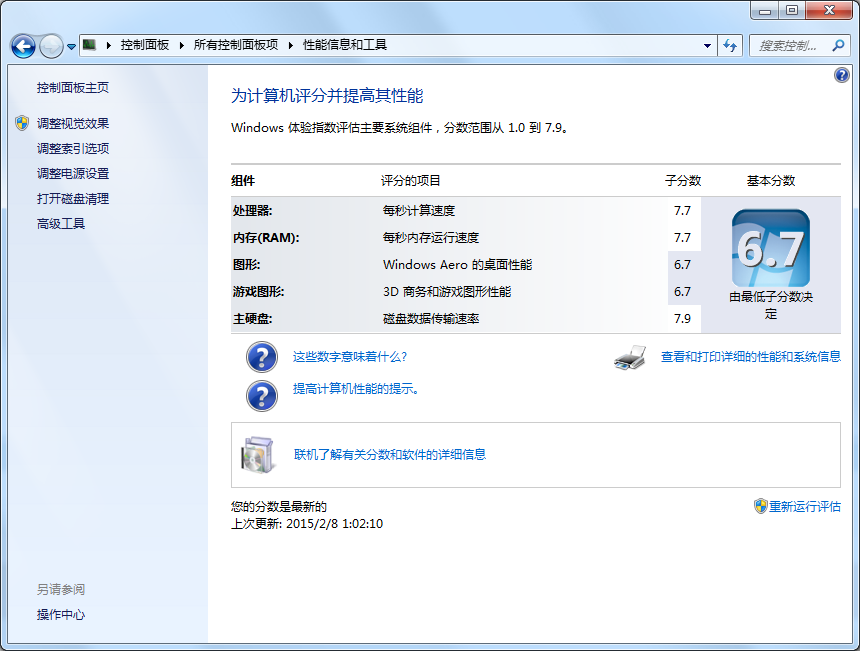Minimize the window
Image resolution: width=860 pixels, height=651 pixels.
pos(765,10)
